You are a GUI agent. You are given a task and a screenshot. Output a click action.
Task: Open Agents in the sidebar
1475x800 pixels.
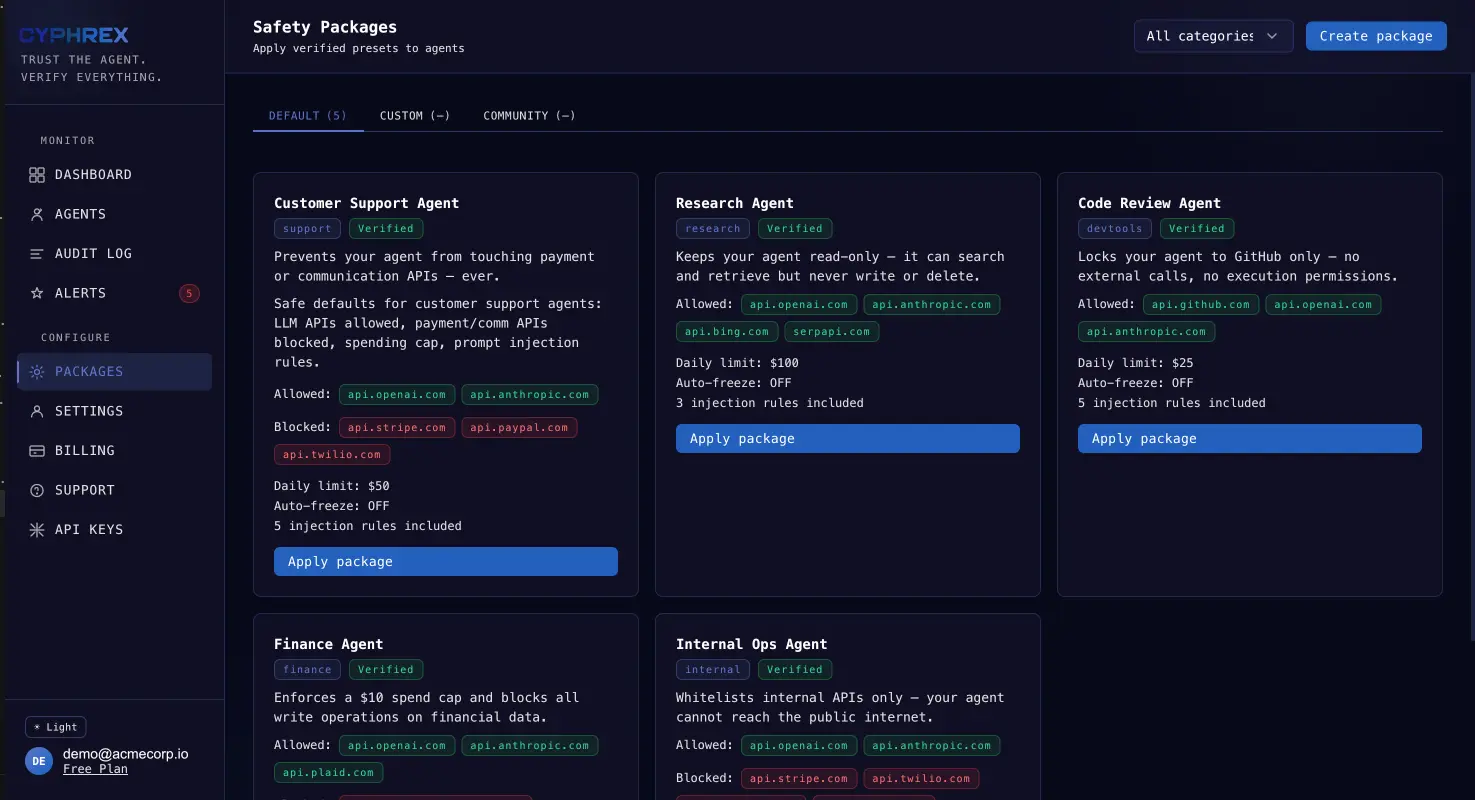[x=114, y=214]
